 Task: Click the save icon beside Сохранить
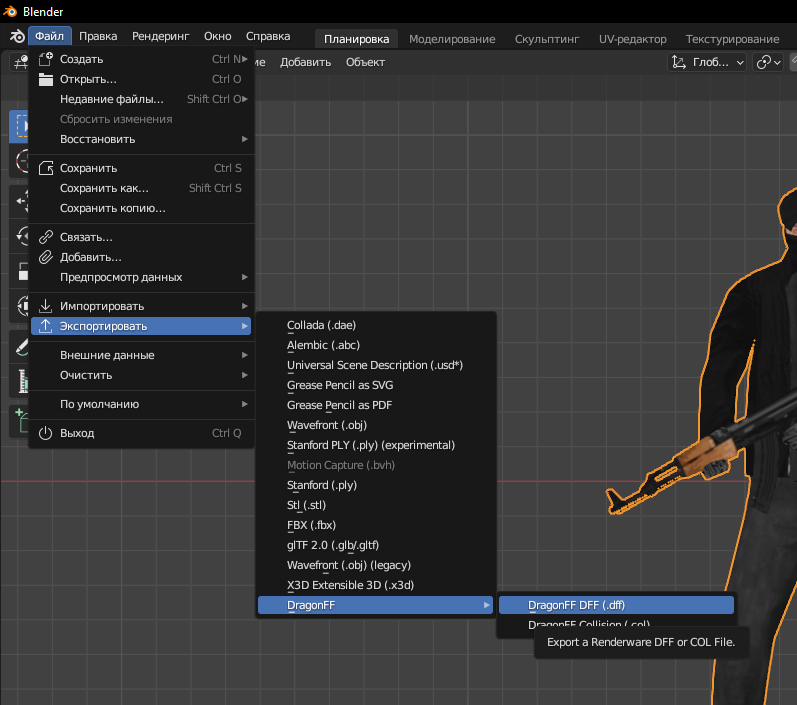pyautogui.click(x=45, y=168)
